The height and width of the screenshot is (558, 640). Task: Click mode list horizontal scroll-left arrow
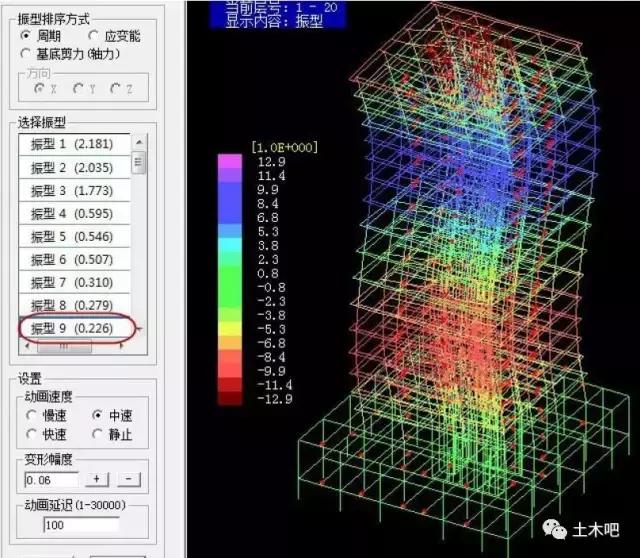click(x=28, y=347)
